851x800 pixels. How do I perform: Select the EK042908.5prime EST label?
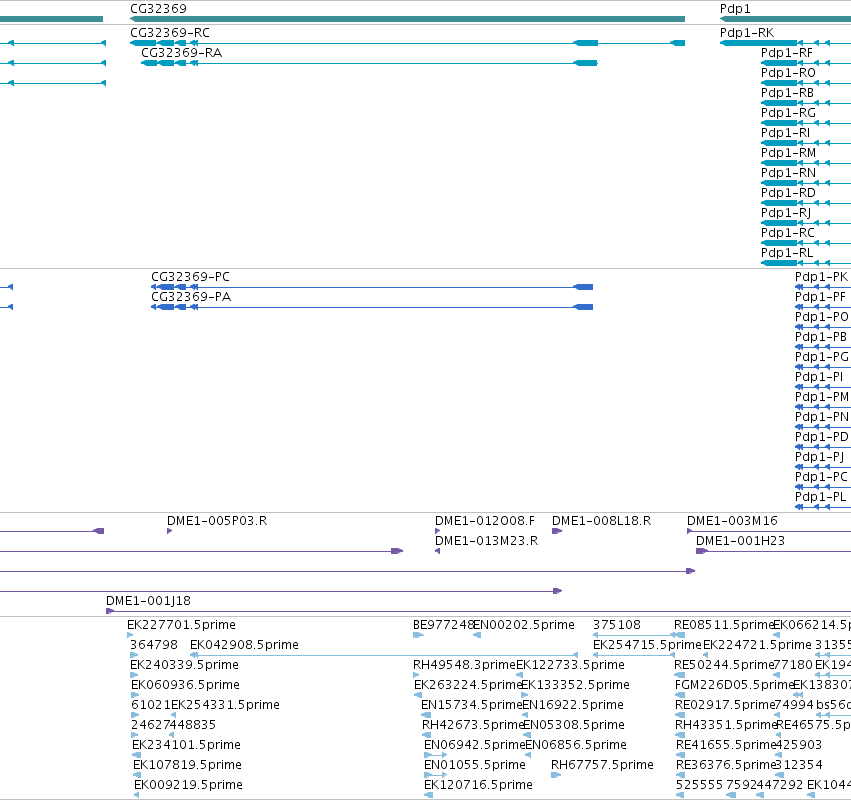(x=244, y=645)
